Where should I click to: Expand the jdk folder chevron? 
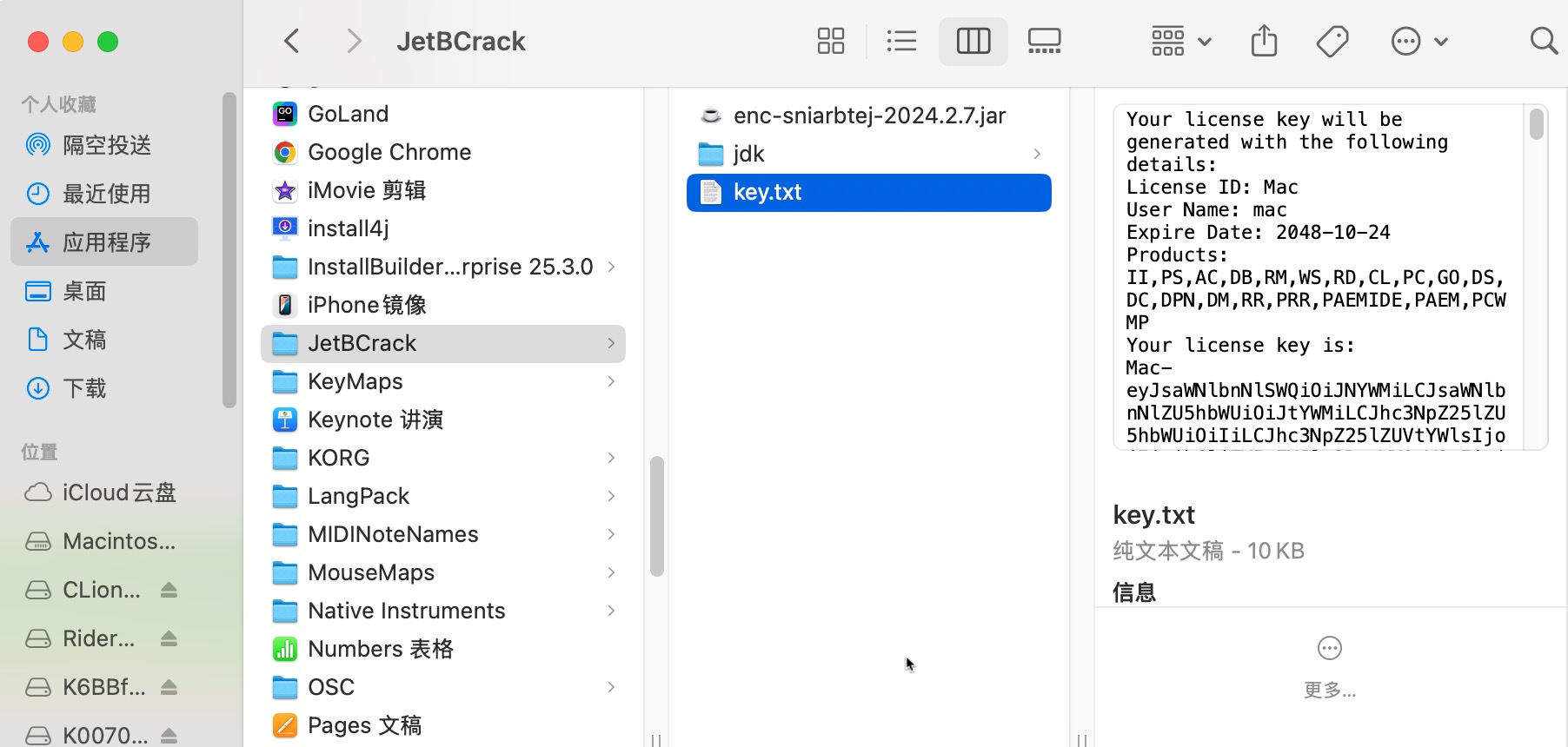tap(1037, 154)
